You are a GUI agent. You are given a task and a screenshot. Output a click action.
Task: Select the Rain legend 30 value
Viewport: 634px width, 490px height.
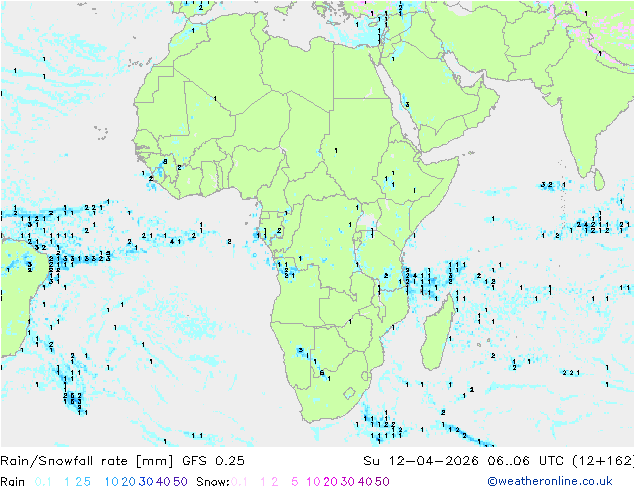(146, 482)
